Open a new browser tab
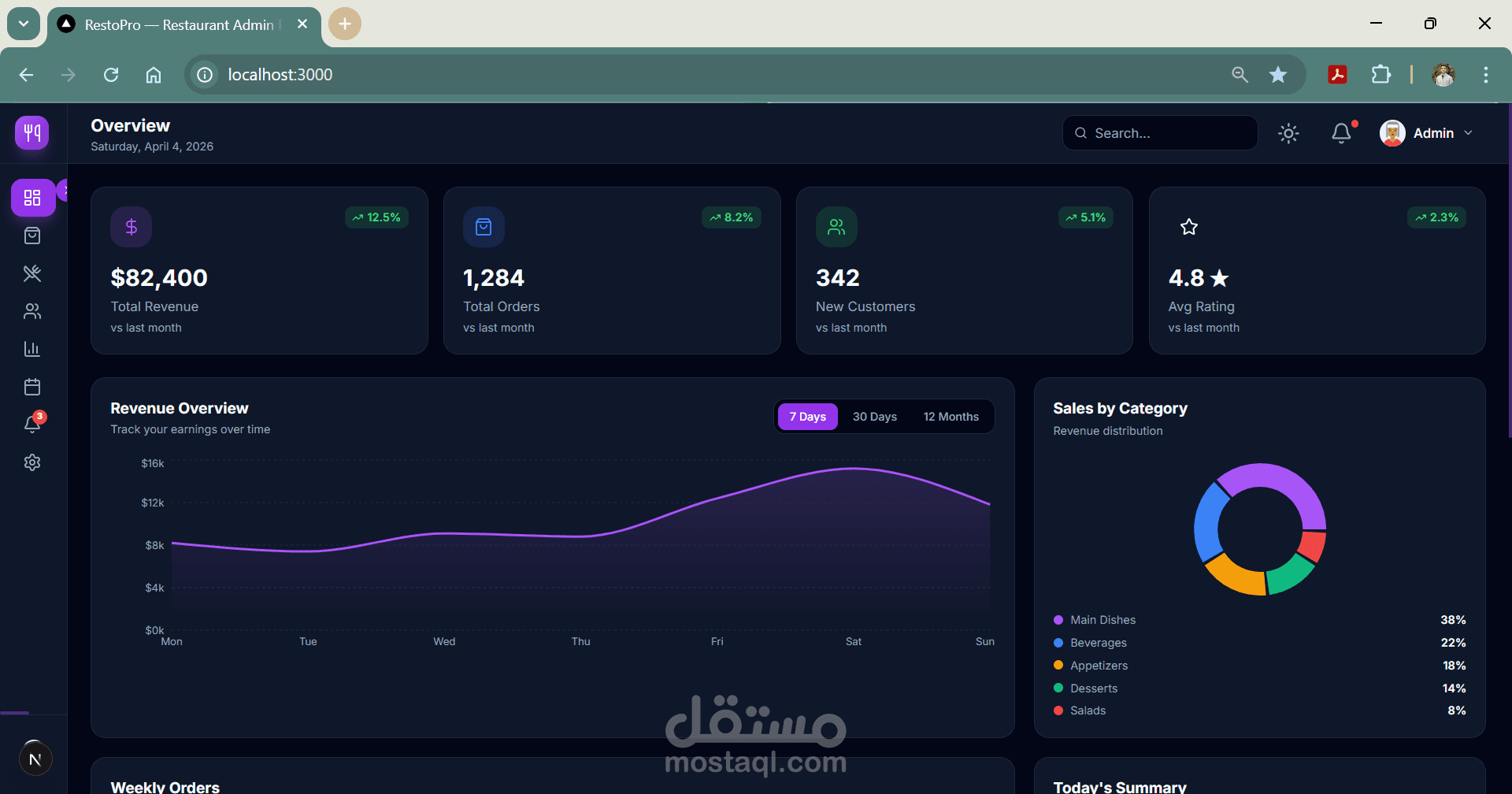The height and width of the screenshot is (794, 1512). tap(345, 24)
